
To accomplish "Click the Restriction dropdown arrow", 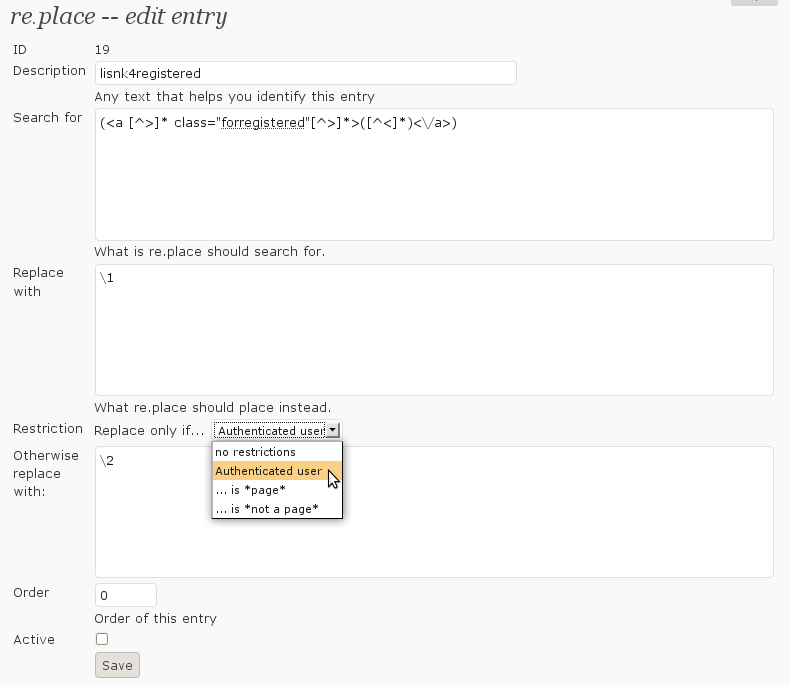I will pyautogui.click(x=333, y=430).
